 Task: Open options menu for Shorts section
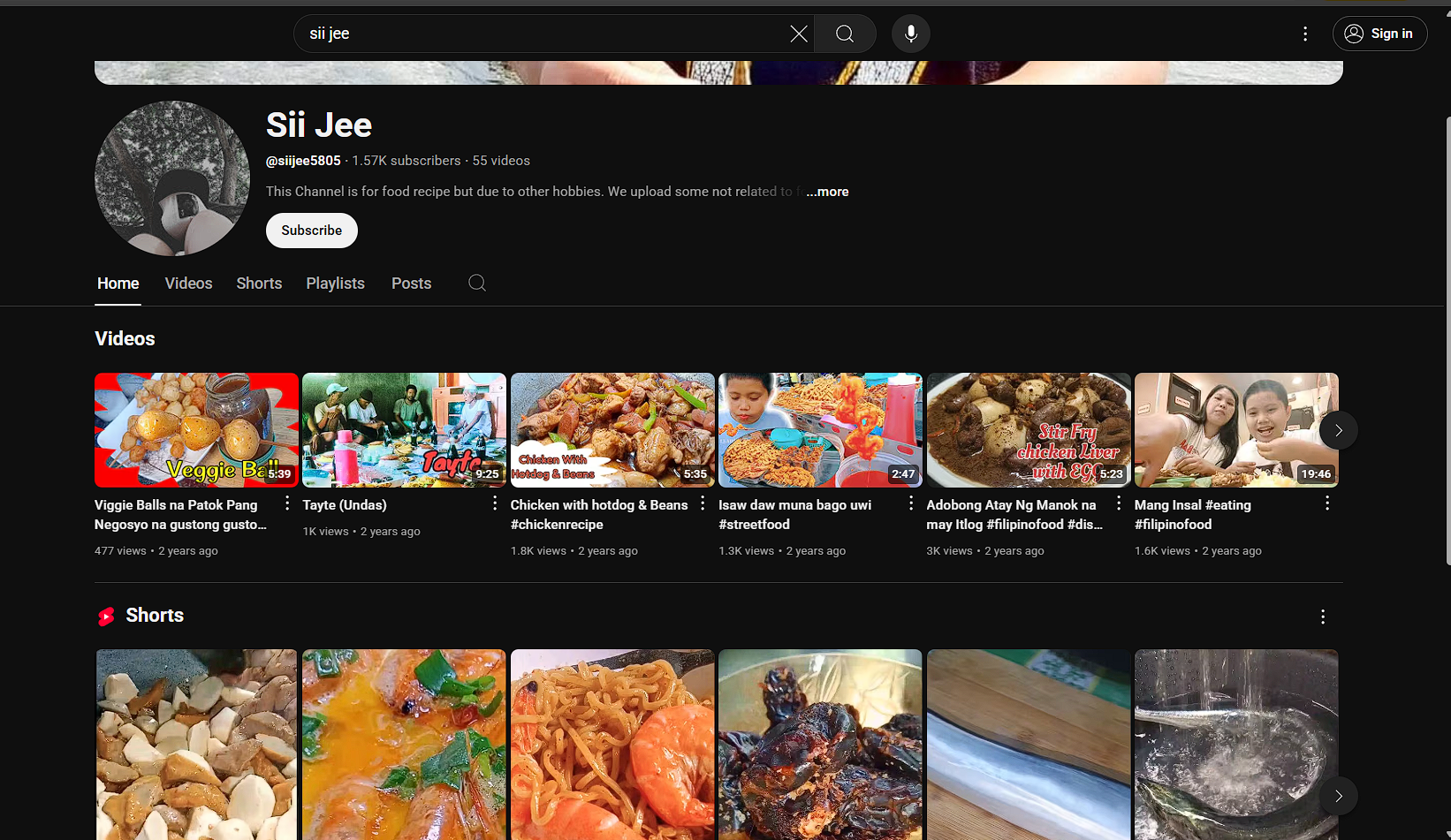tap(1322, 617)
